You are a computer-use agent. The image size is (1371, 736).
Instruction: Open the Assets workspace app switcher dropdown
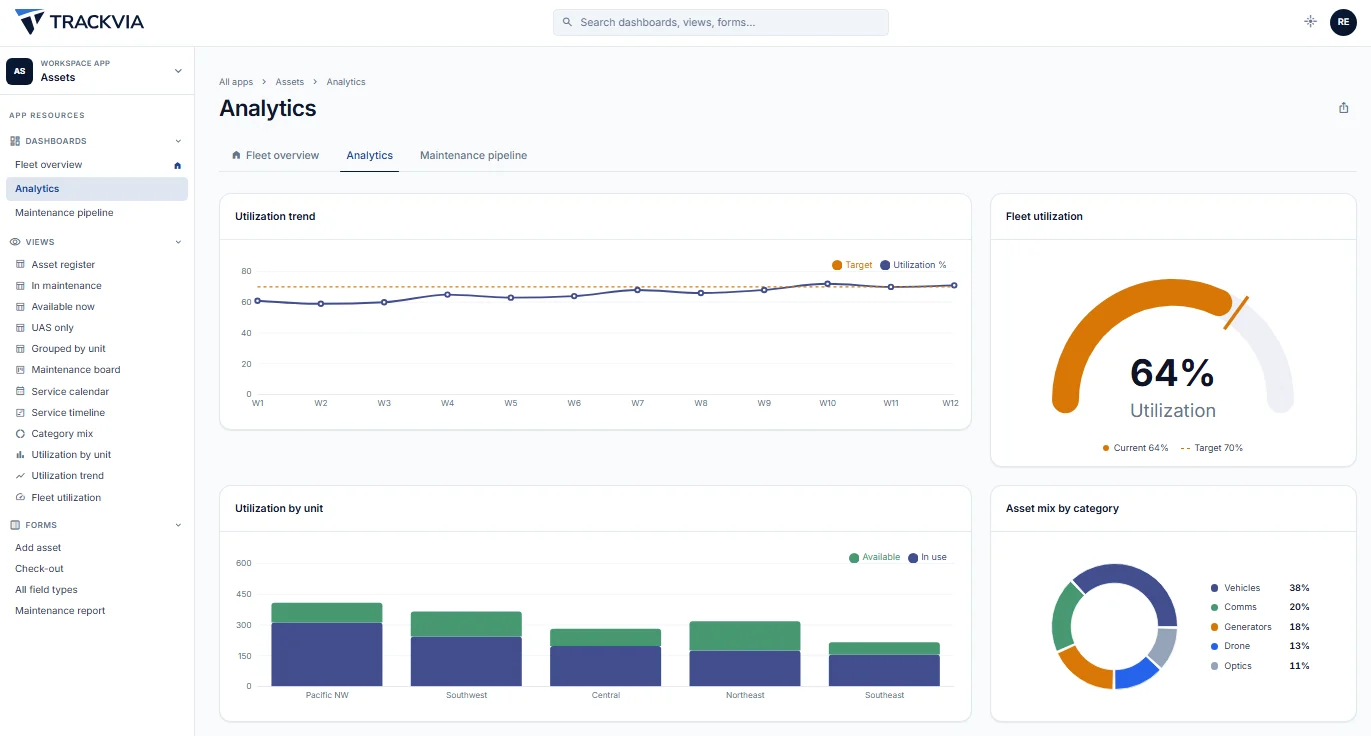(x=97, y=71)
